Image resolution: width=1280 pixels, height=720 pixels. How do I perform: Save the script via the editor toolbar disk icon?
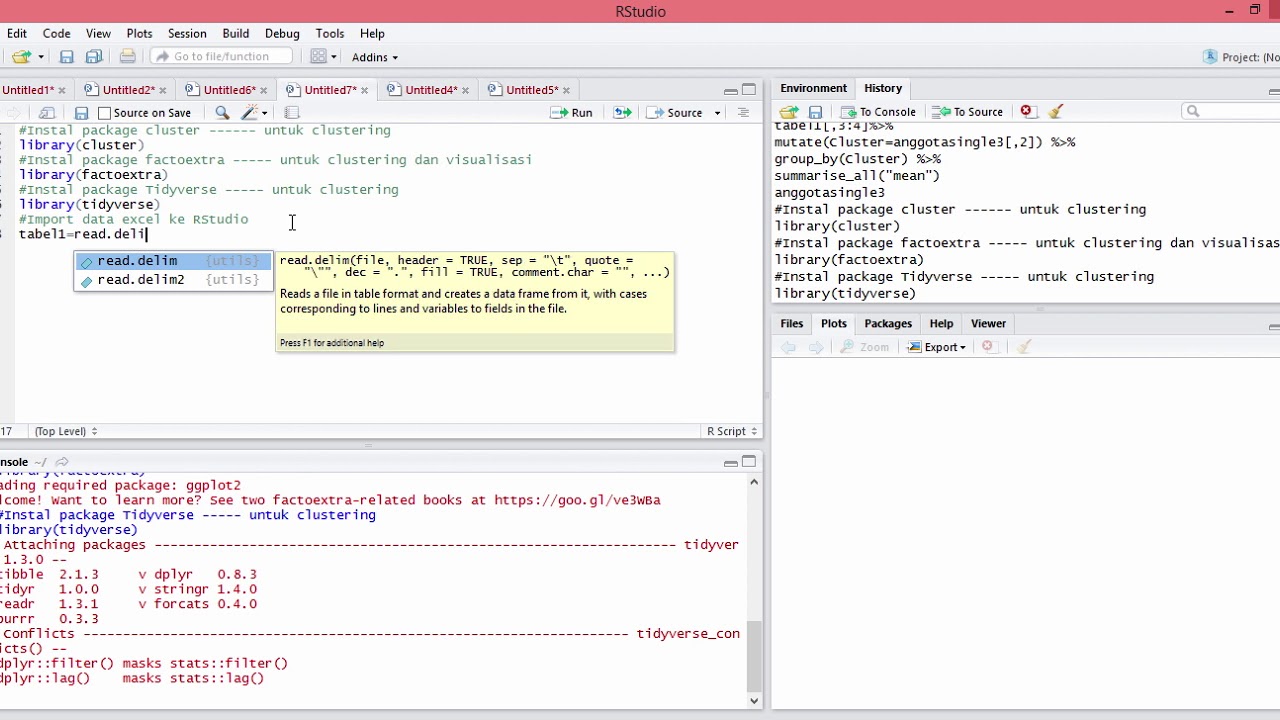coord(82,113)
